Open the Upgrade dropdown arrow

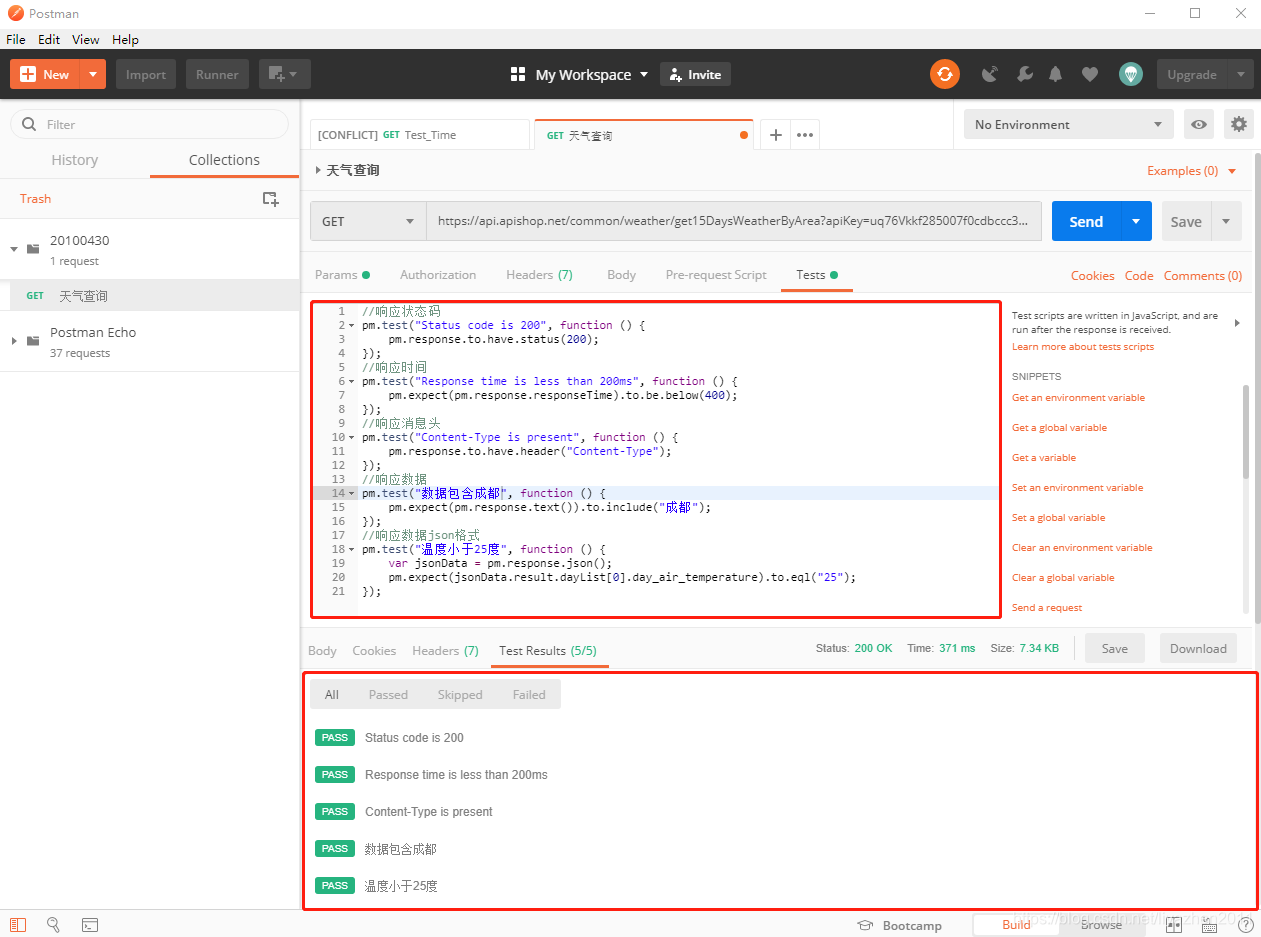click(x=1241, y=74)
